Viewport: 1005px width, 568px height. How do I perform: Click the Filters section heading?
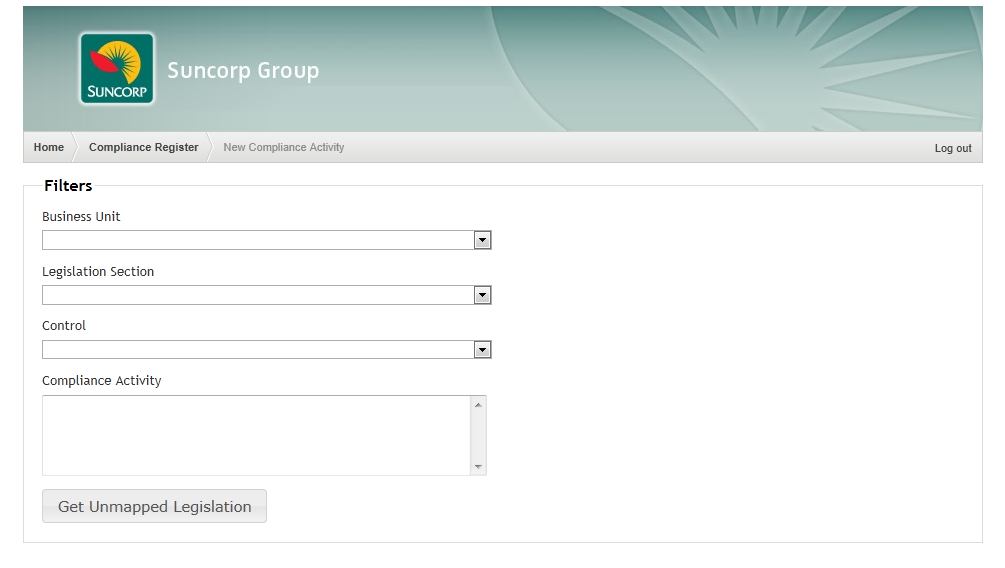pyautogui.click(x=68, y=186)
